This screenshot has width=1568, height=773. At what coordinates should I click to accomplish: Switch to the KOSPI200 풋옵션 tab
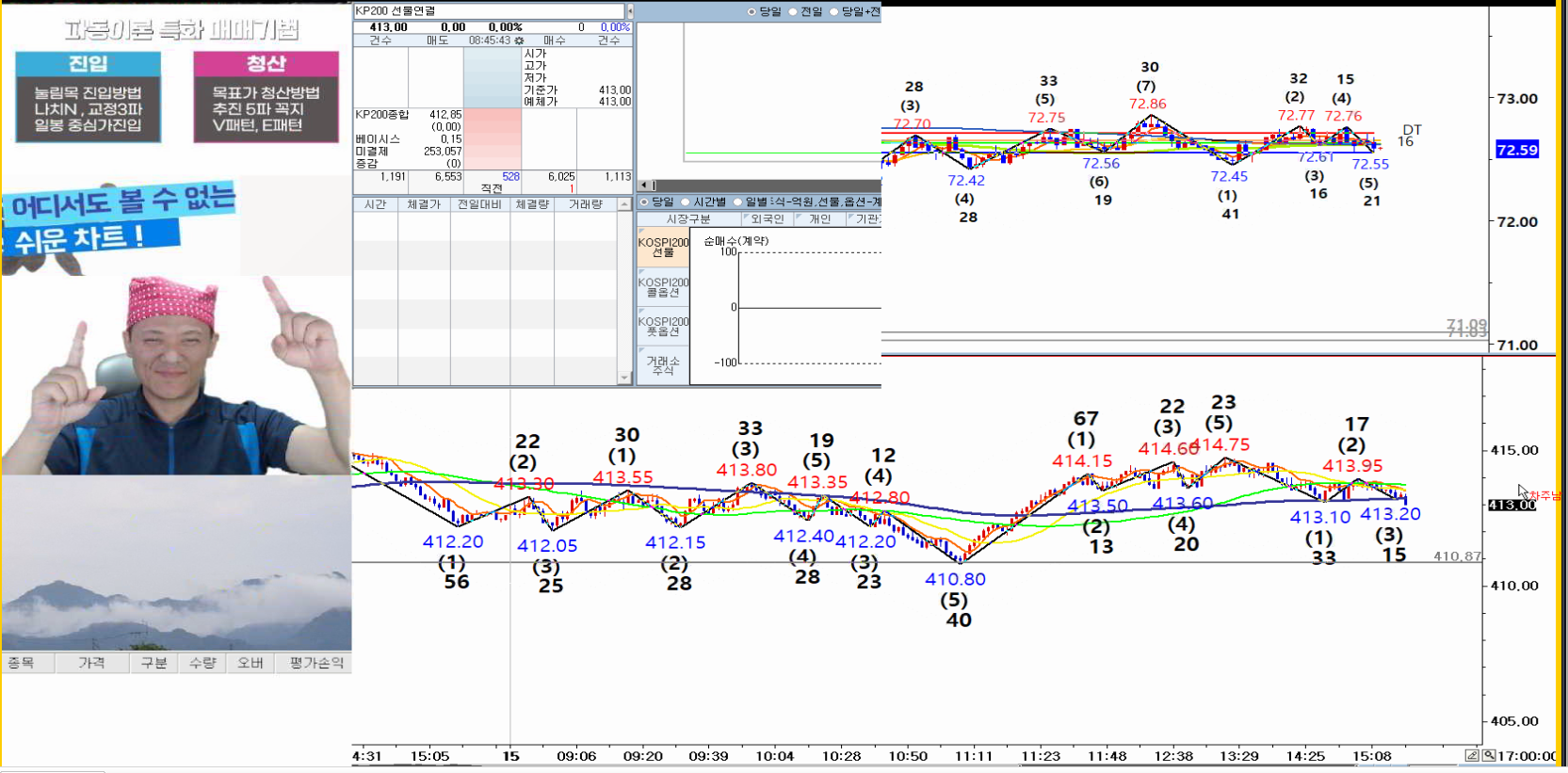coord(663,327)
